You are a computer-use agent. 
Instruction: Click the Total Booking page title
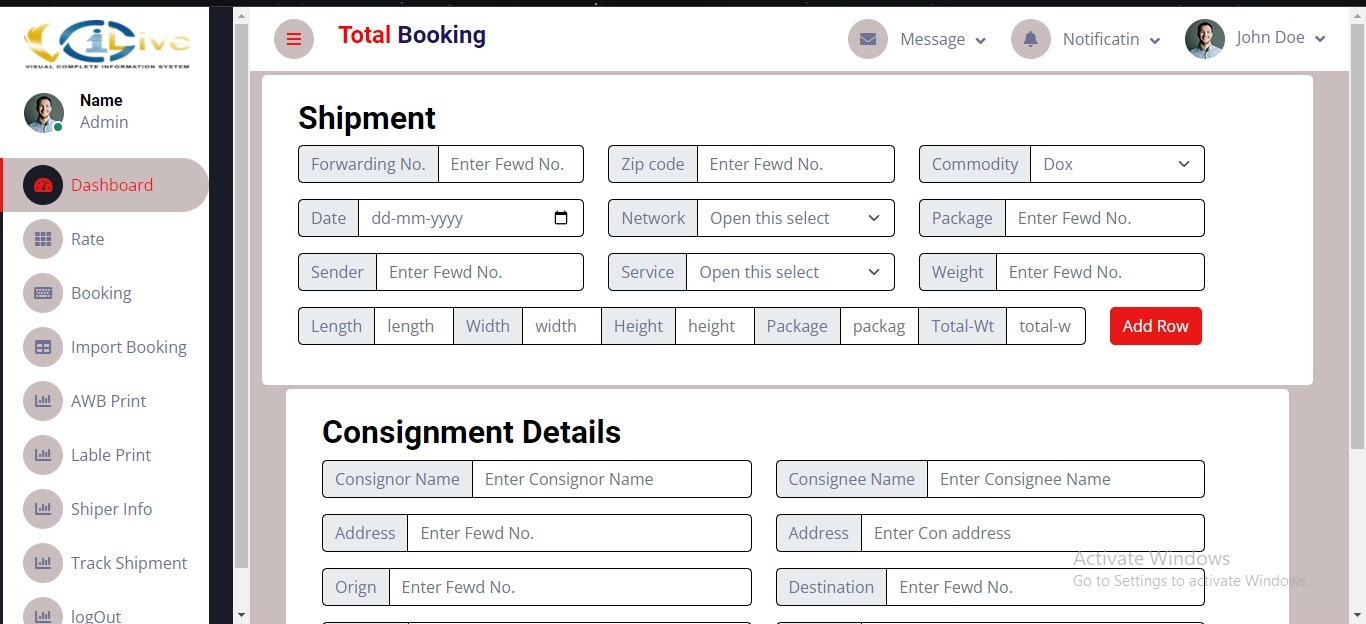pos(412,35)
